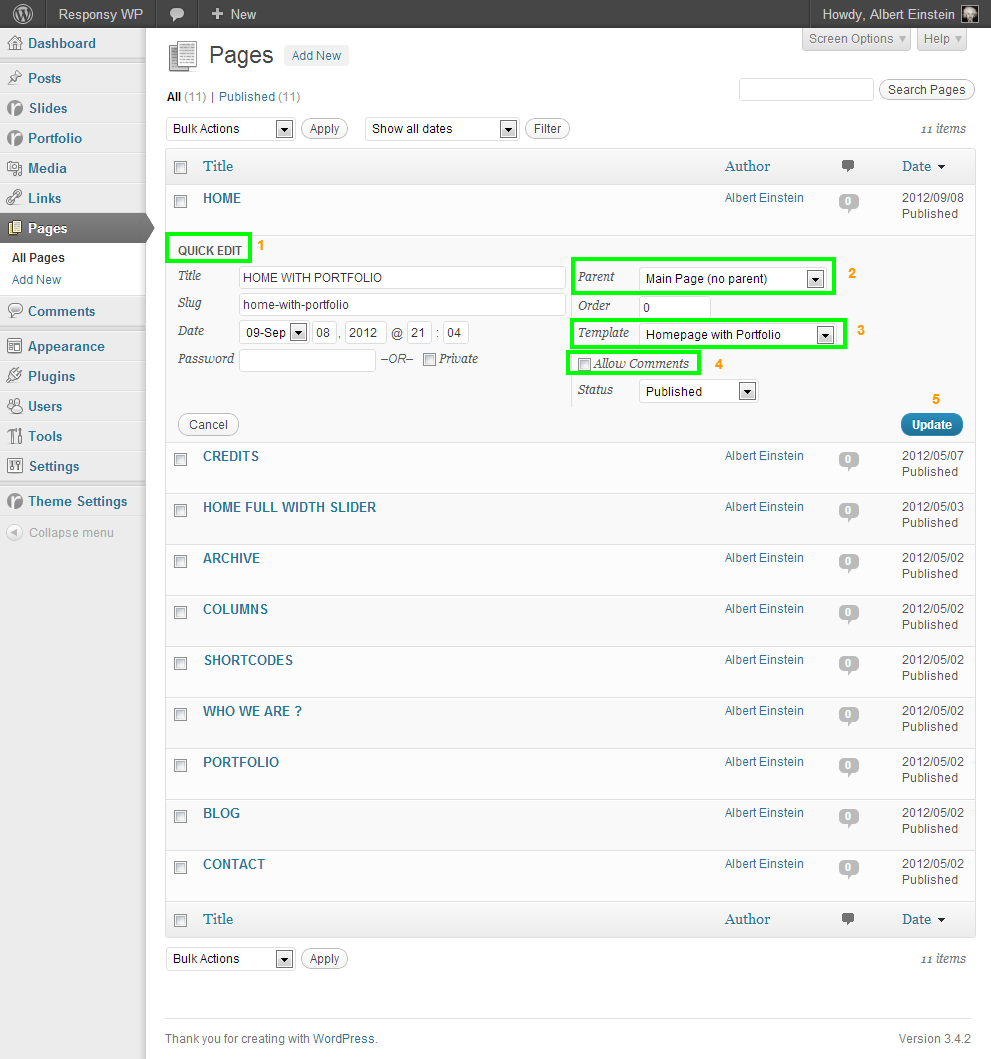Image resolution: width=991 pixels, height=1059 pixels.
Task: Click the Search Pages text field
Action: pos(806,90)
